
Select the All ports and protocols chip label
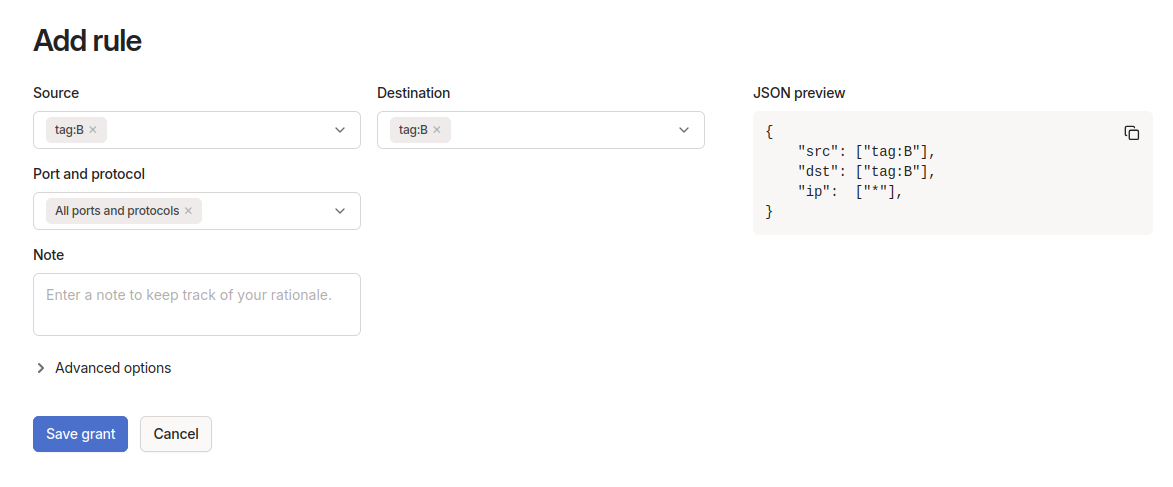coord(117,211)
